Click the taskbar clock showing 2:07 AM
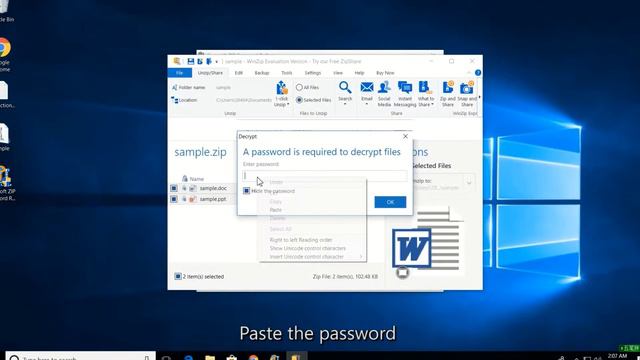 [x=617, y=356]
